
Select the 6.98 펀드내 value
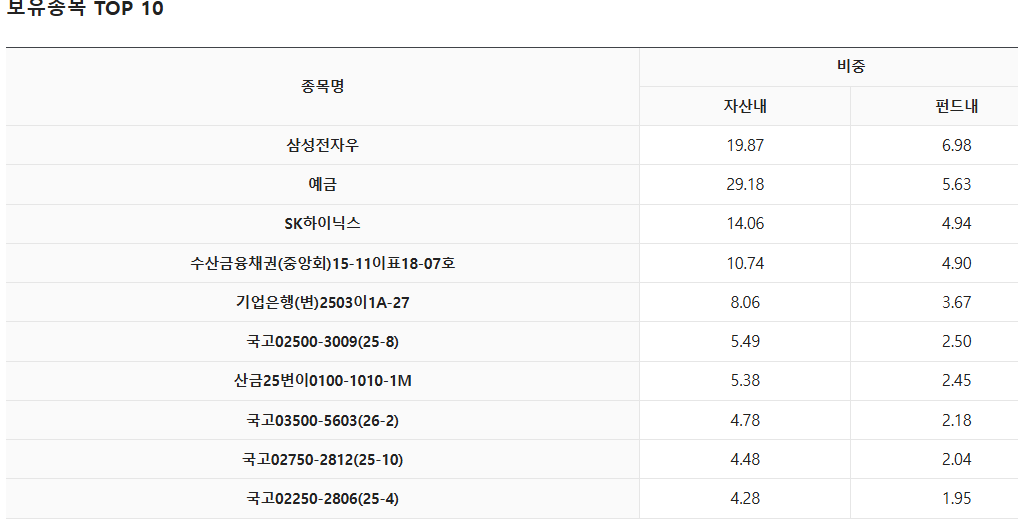coord(957,145)
